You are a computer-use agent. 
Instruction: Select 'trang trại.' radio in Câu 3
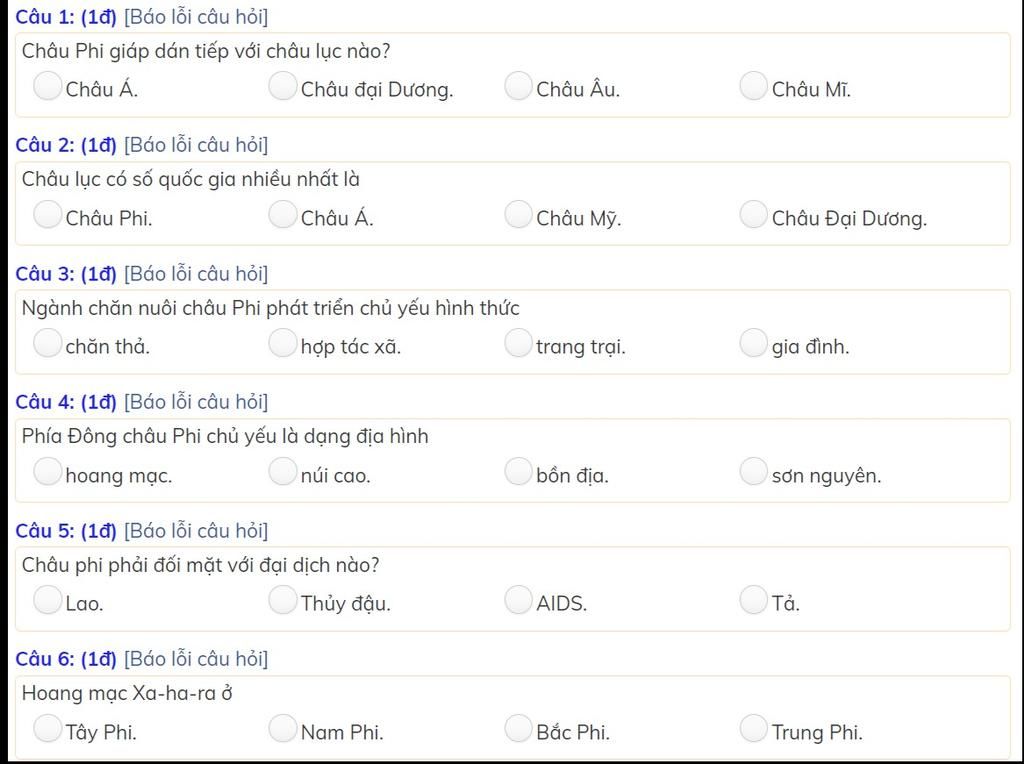pyautogui.click(x=518, y=343)
